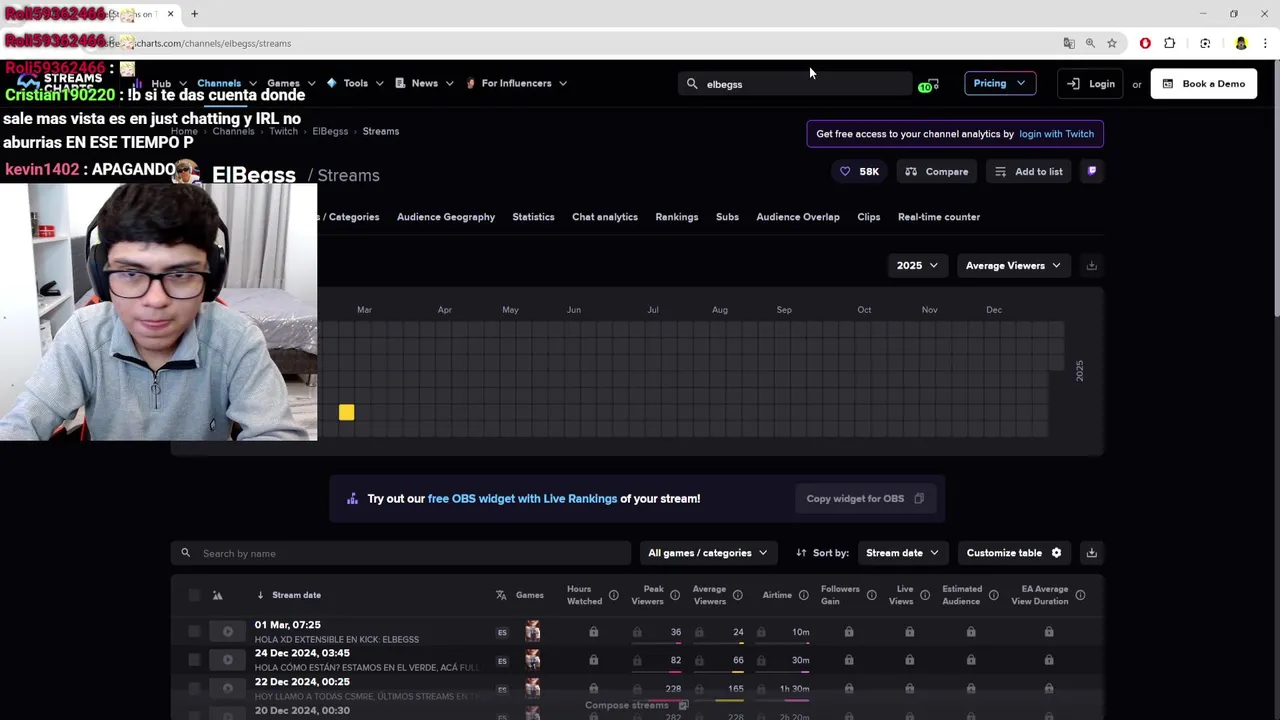Sort by the Stream date column header
Viewport: 1280px width, 720px height.
click(296, 595)
